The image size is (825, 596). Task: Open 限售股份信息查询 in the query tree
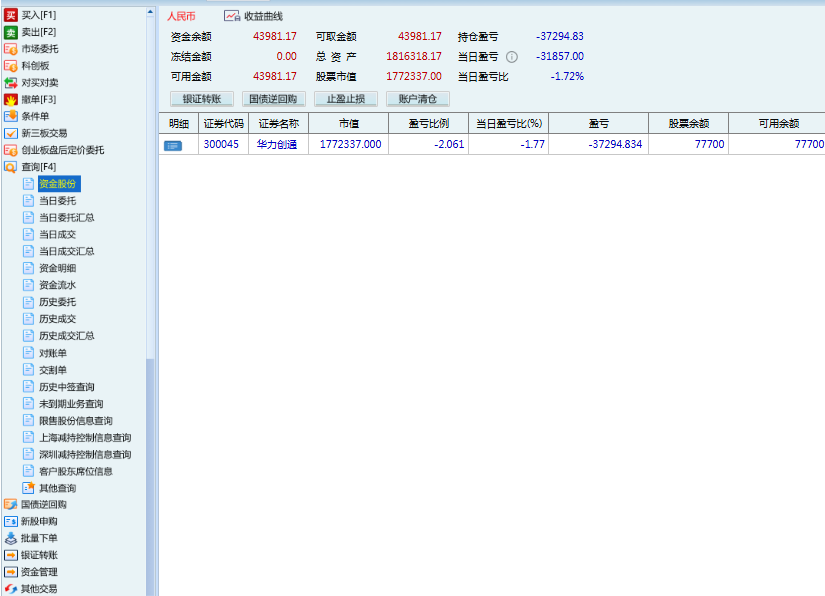pos(76,420)
